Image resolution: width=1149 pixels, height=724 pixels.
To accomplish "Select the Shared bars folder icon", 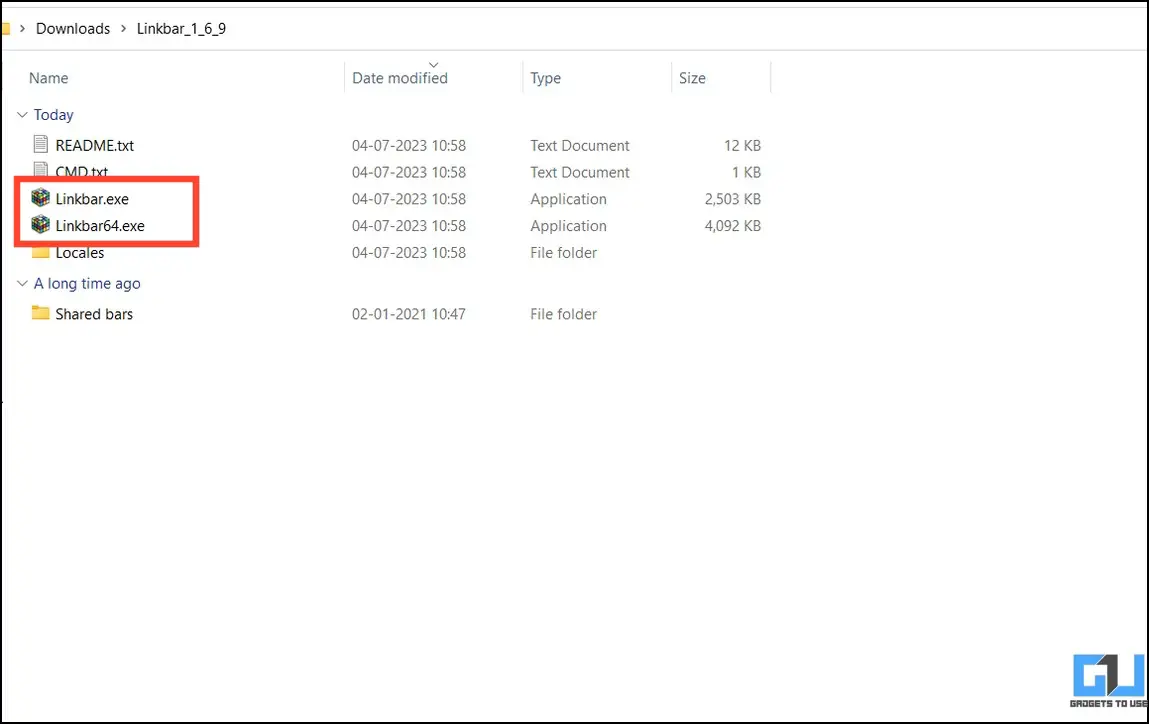I will click(x=40, y=313).
